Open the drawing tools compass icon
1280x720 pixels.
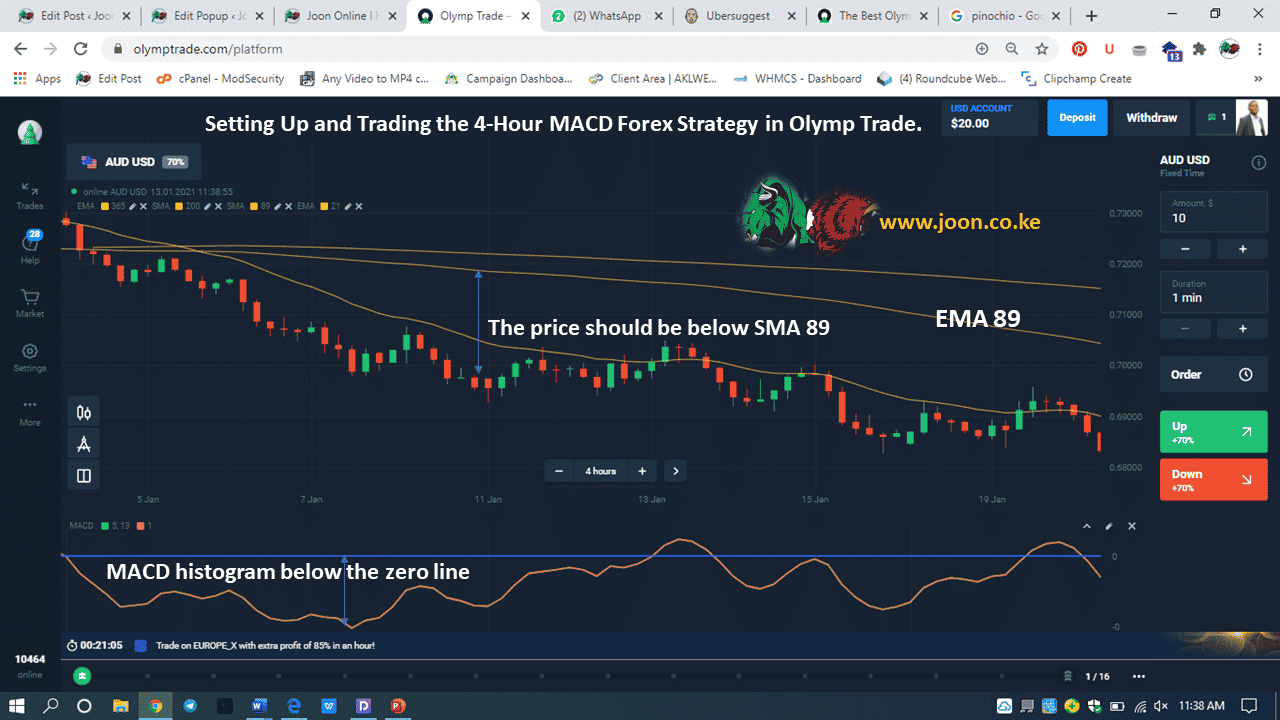pos(84,444)
